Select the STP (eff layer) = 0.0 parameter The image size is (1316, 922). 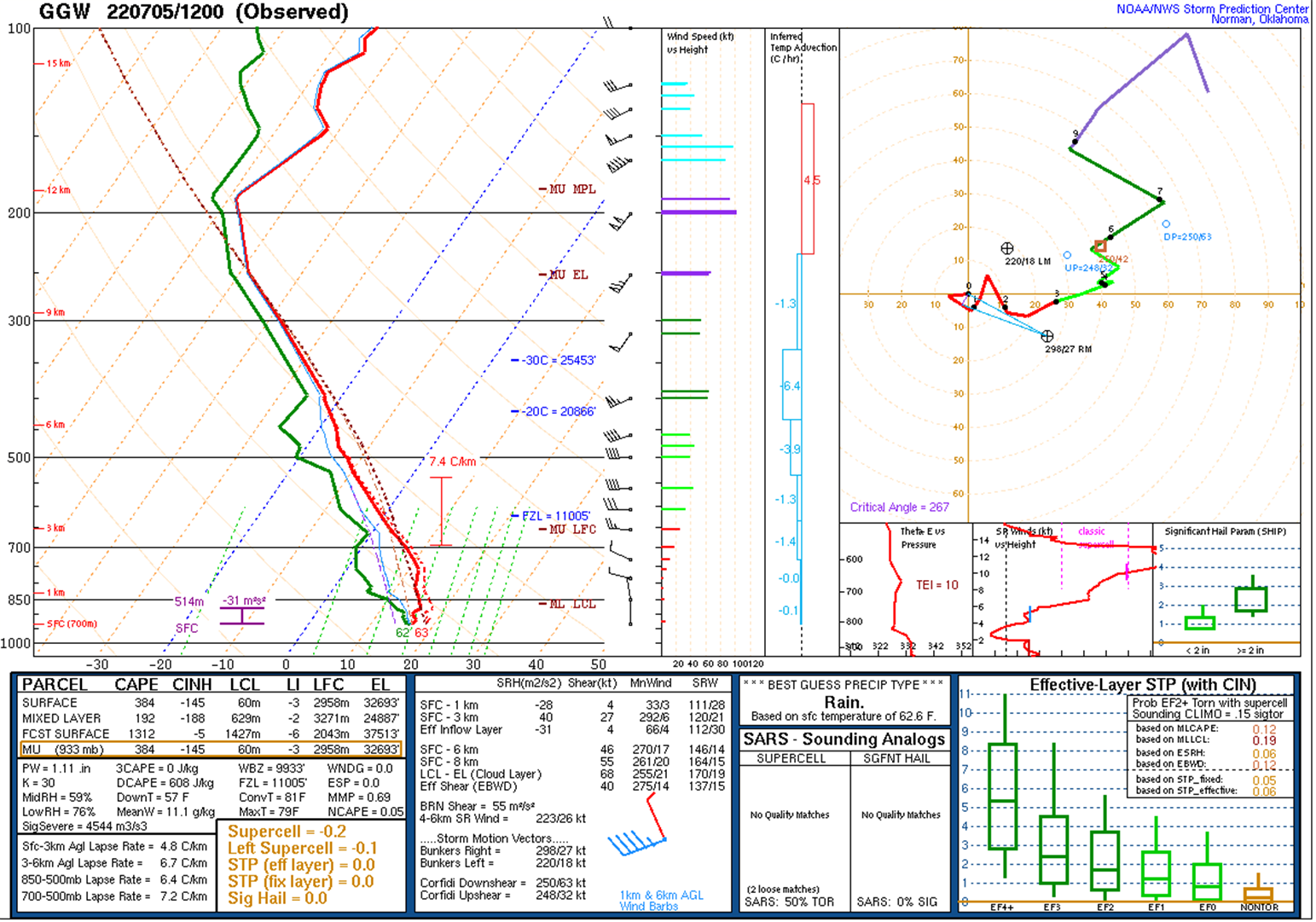(x=300, y=865)
